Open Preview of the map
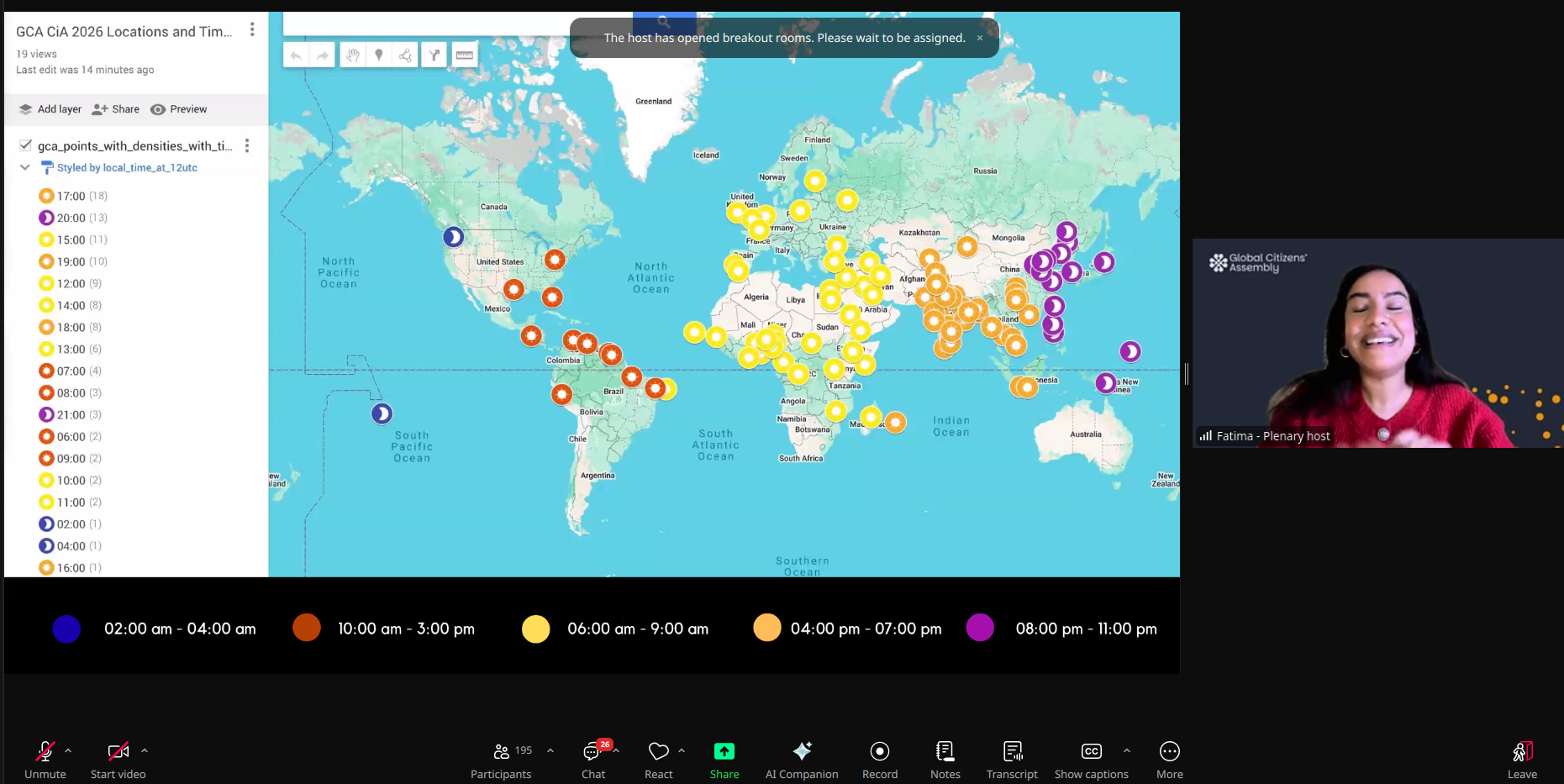 pos(179,109)
